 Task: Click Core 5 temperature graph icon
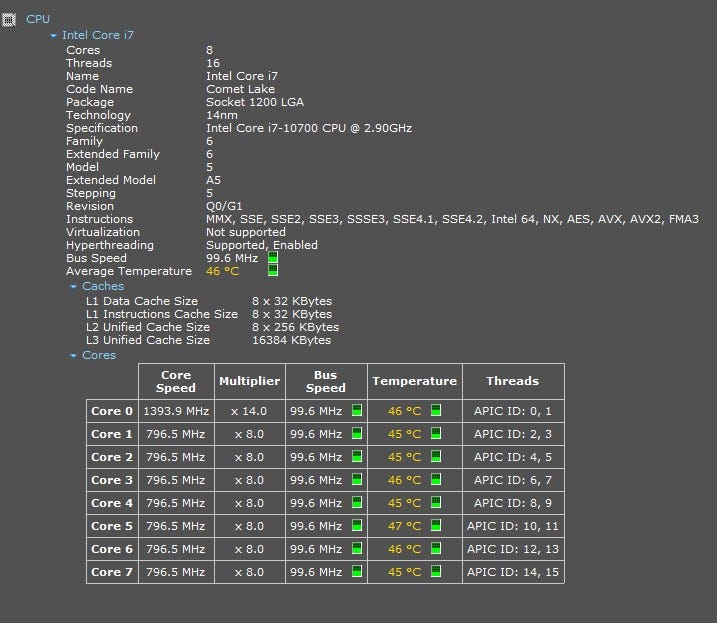(436, 525)
